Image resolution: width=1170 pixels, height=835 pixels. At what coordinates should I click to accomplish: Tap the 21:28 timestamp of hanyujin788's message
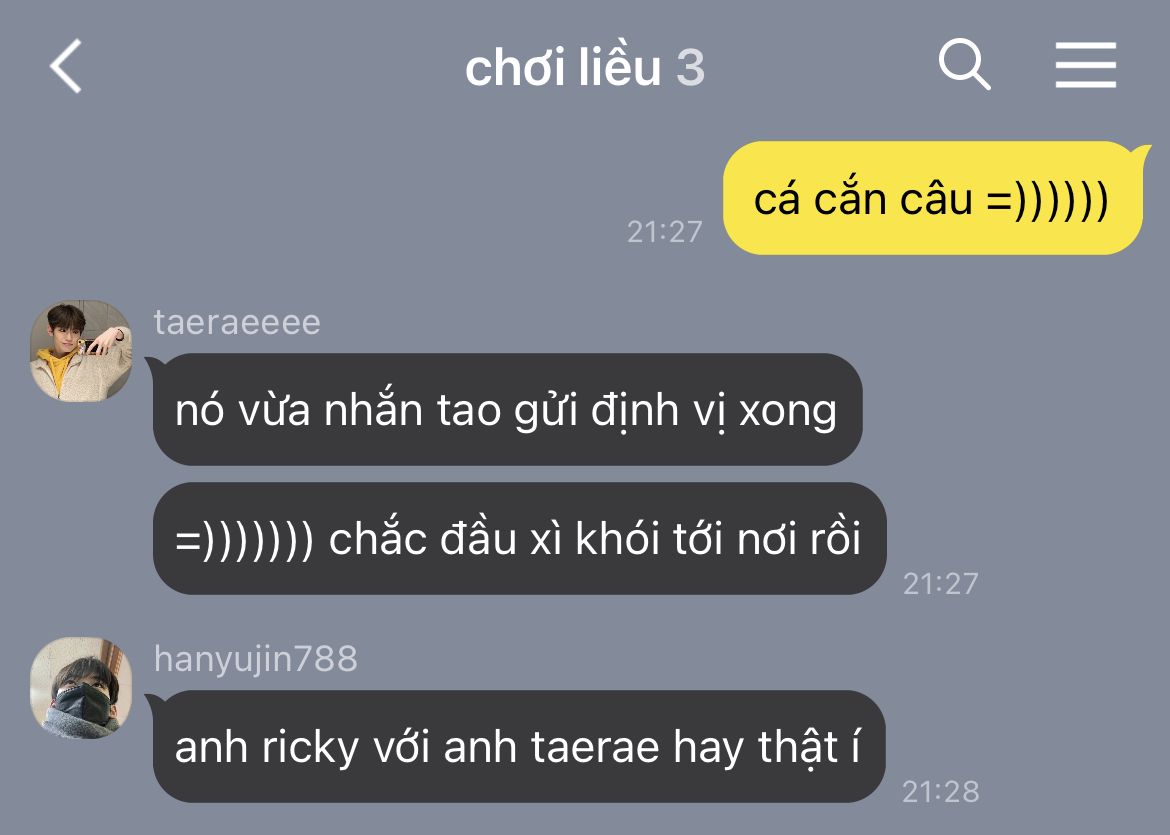click(x=940, y=792)
